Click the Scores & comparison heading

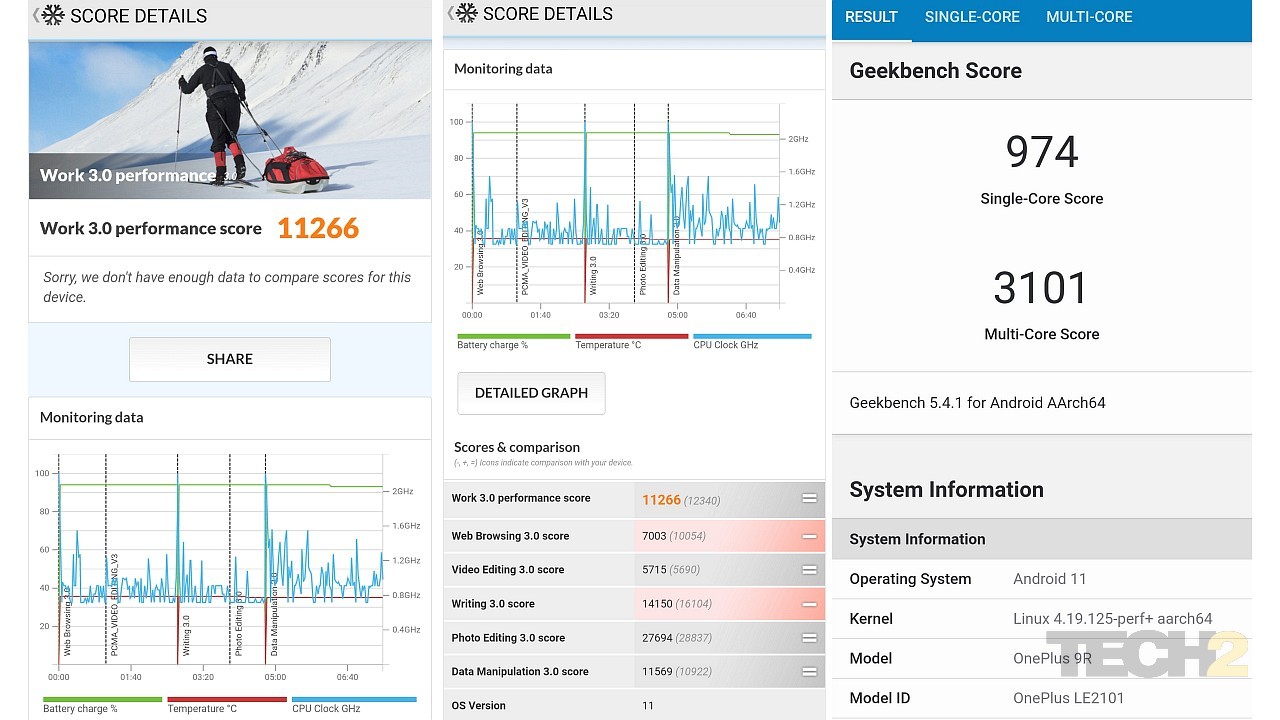(x=517, y=447)
